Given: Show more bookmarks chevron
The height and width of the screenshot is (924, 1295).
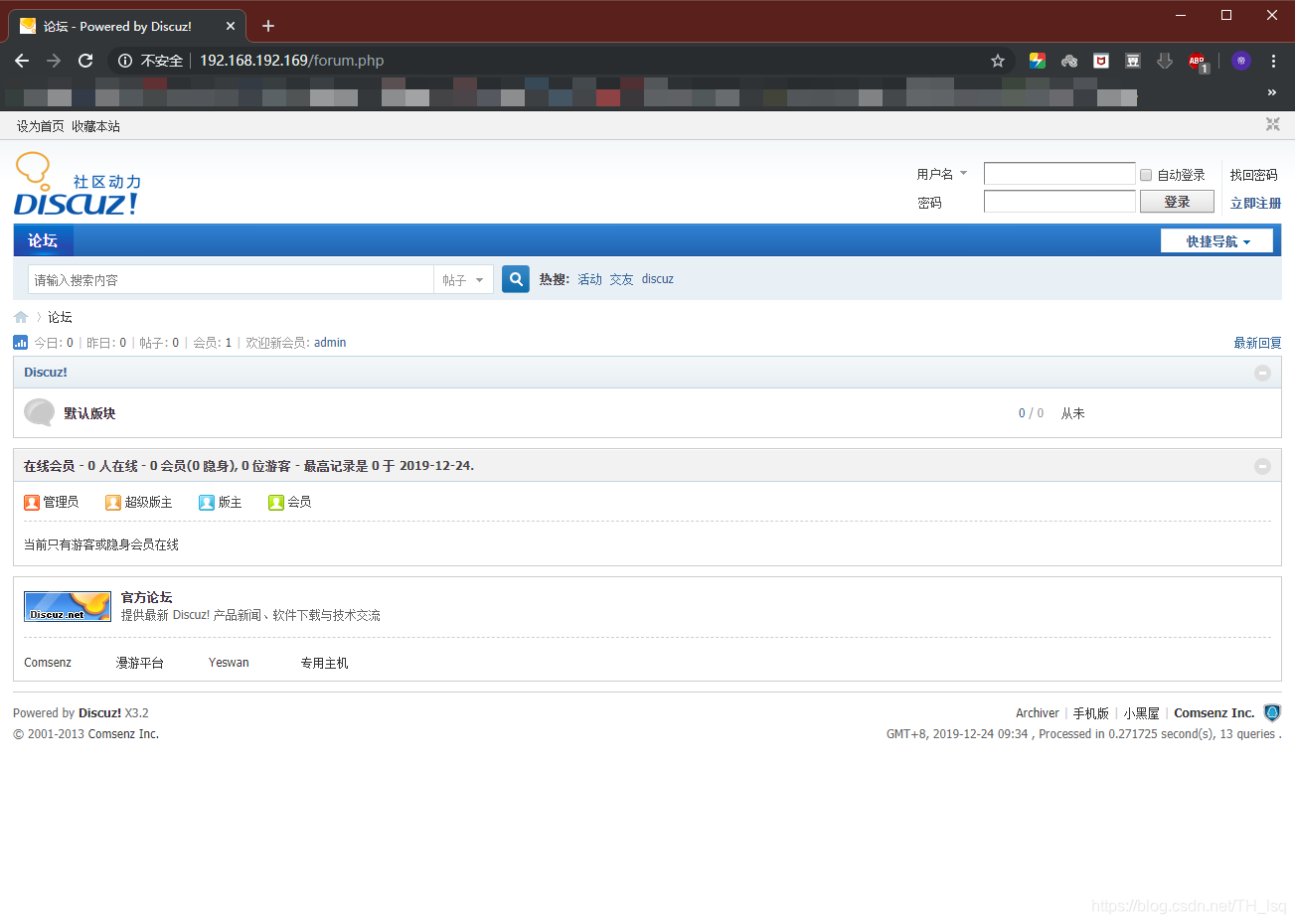Looking at the screenshot, I should click(x=1271, y=92).
